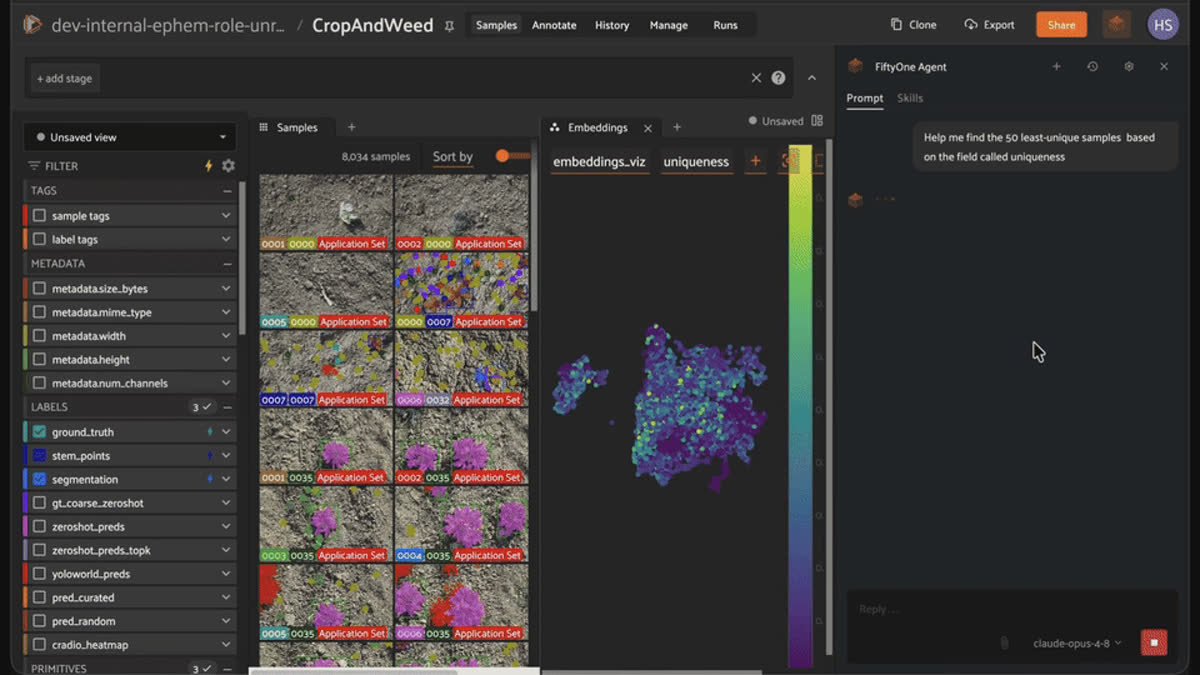
Task: Click the Clone copy icon
Action: pyautogui.click(x=896, y=25)
